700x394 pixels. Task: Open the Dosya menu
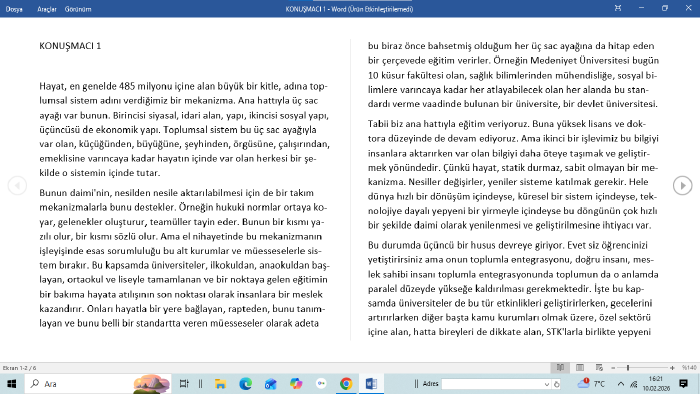[14, 9]
